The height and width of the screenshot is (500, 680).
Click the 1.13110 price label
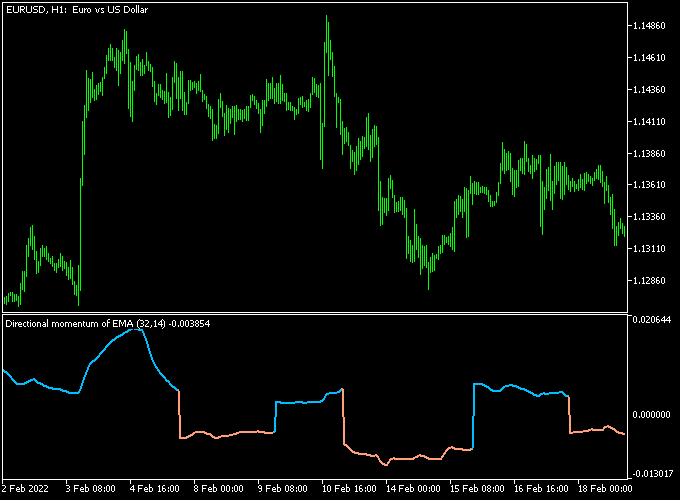click(649, 249)
